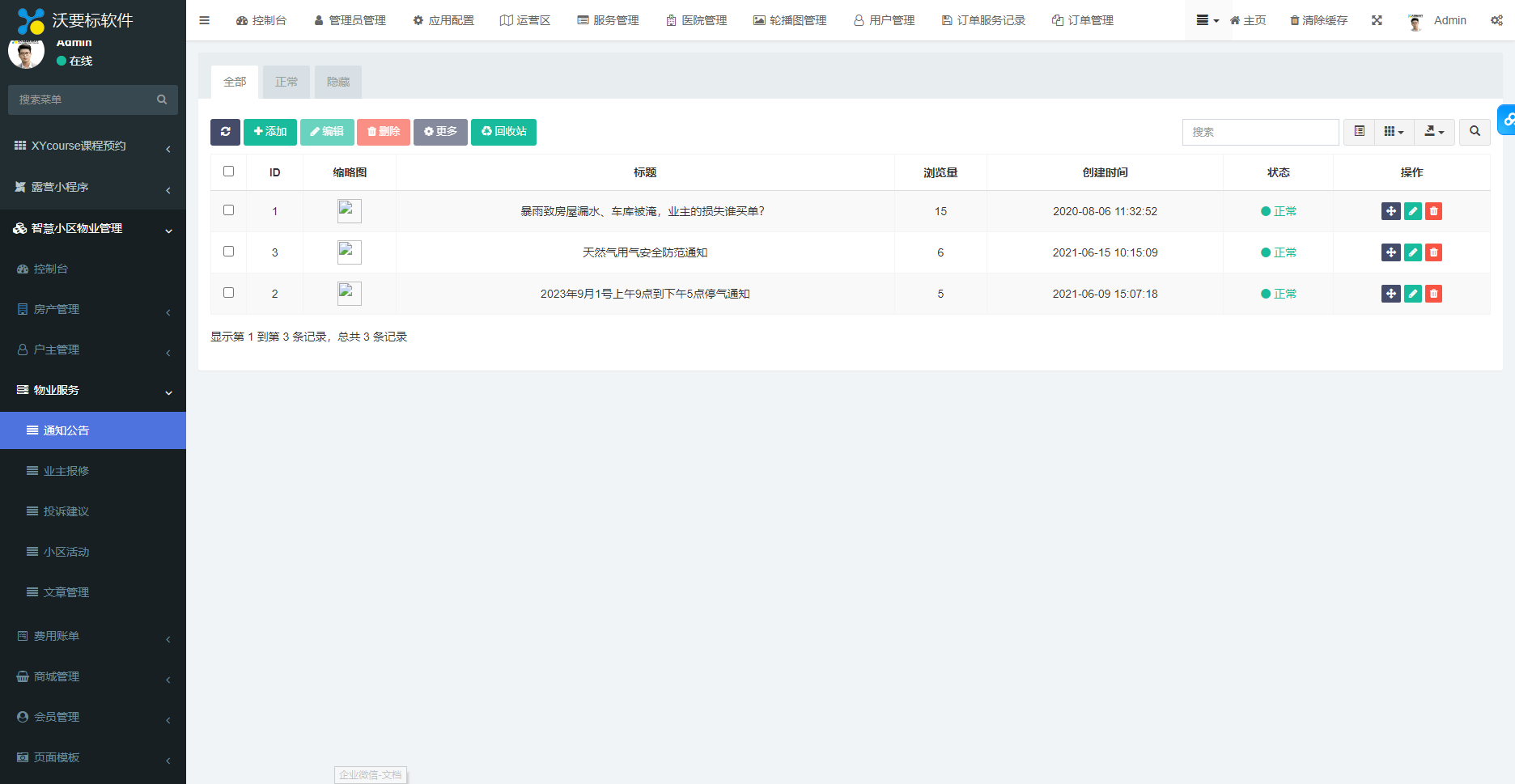Open the export data dropdown
Image resolution: width=1515 pixels, height=784 pixels.
pyautogui.click(x=1434, y=132)
